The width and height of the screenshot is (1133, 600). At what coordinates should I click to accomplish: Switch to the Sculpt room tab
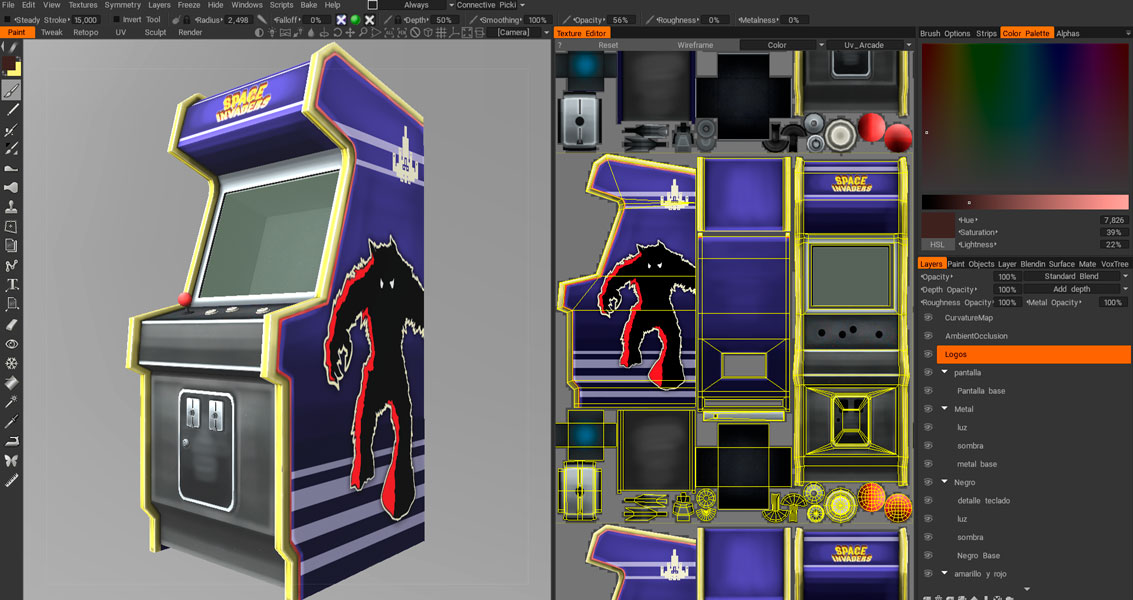pos(155,33)
